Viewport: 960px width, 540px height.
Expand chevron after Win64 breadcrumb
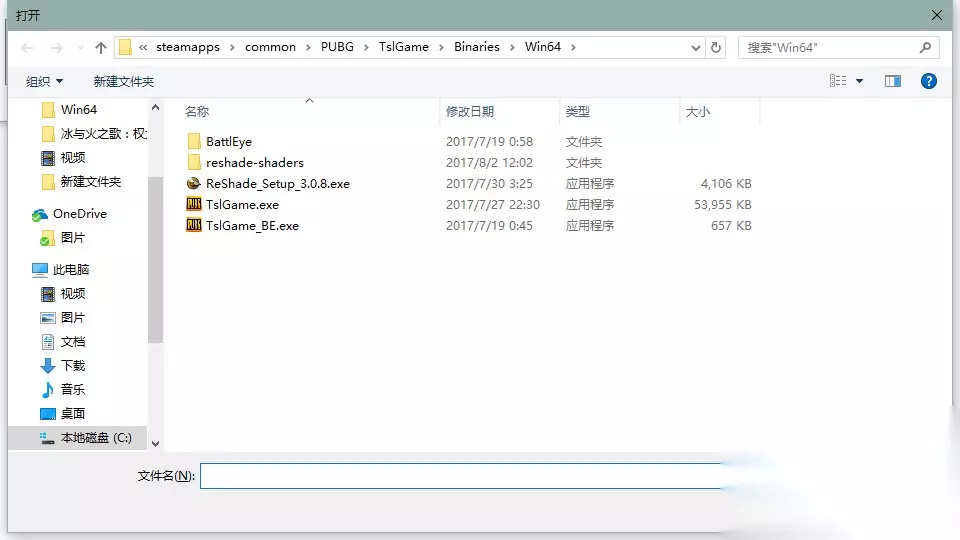[x=573, y=47]
